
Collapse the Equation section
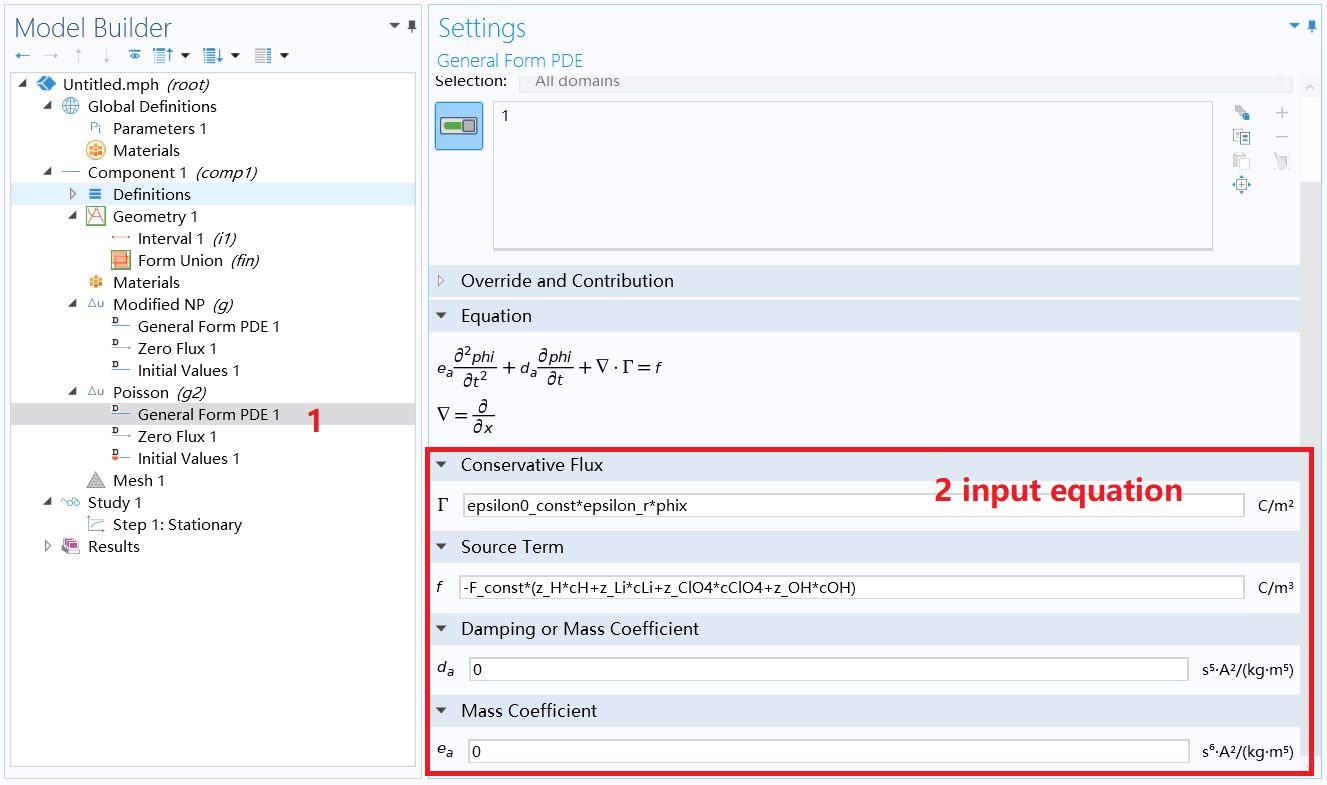(x=442, y=315)
